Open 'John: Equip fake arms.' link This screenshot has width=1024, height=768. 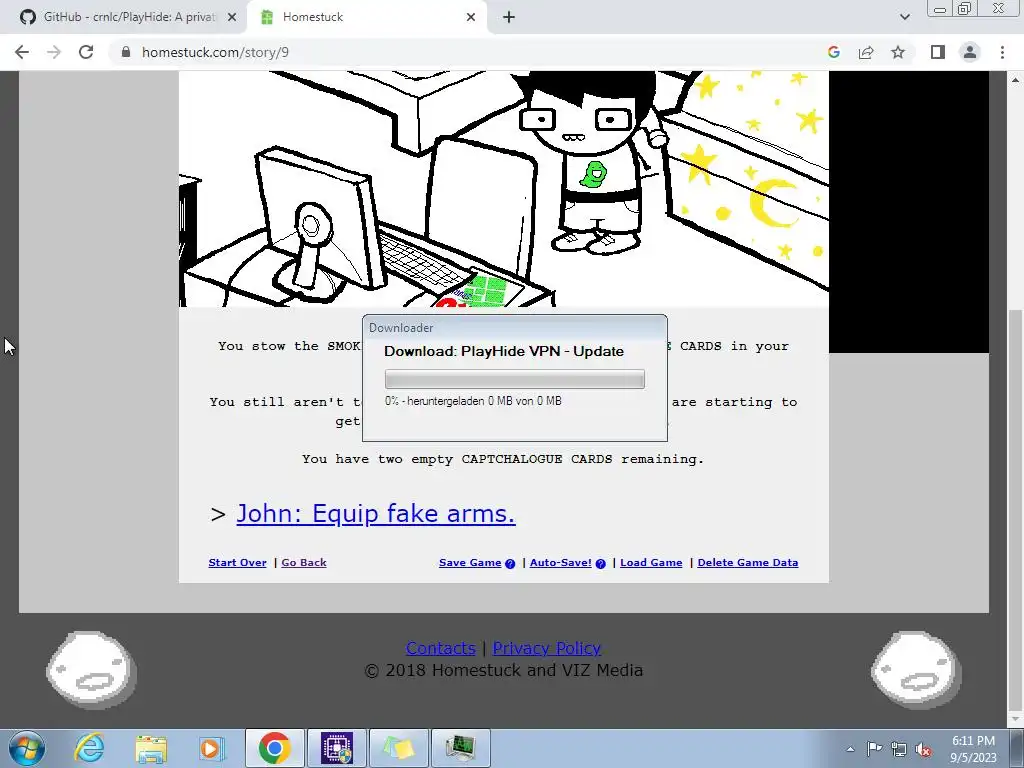click(x=376, y=513)
